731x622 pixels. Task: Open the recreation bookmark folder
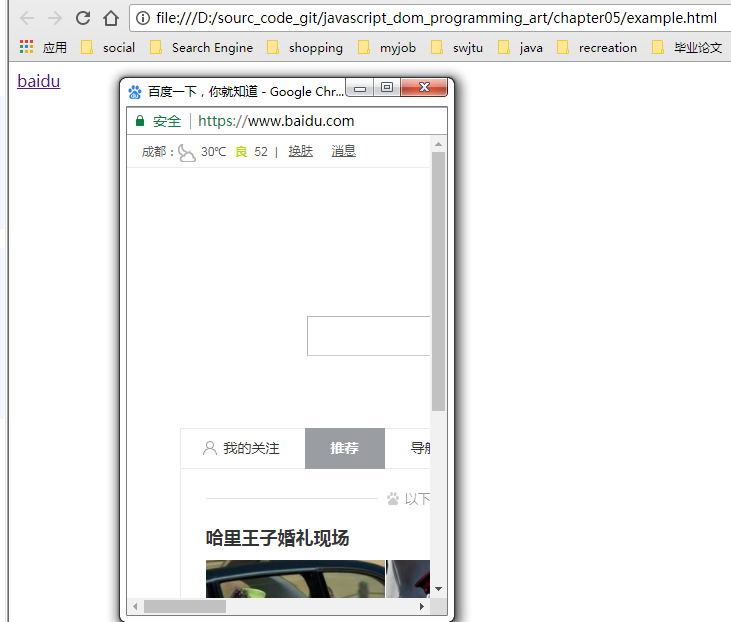tap(597, 48)
